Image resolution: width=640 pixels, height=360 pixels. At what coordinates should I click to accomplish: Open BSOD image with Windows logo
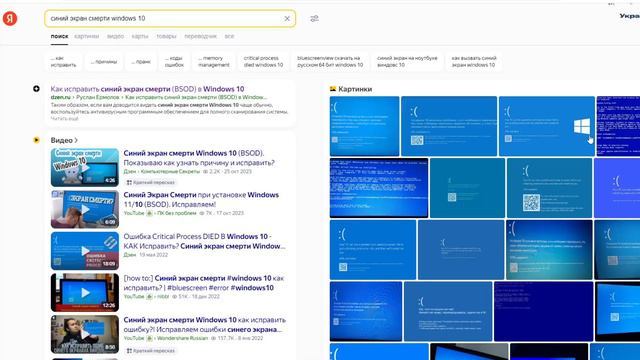pyautogui.click(x=547, y=126)
